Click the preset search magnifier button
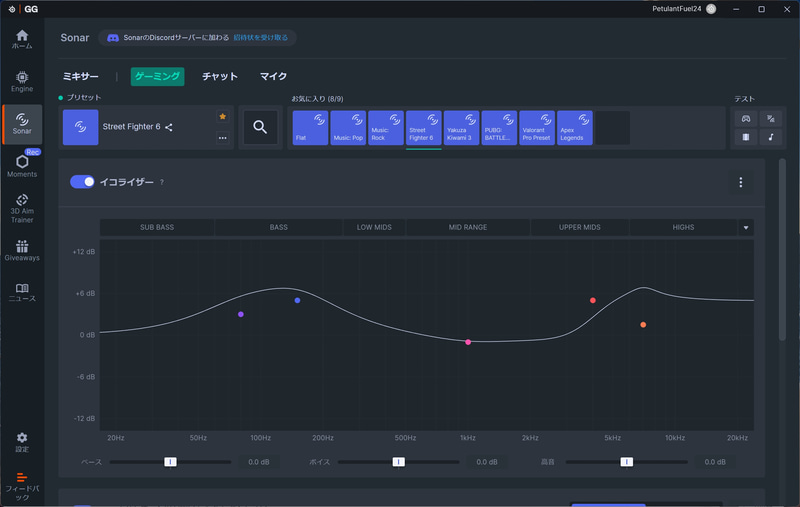Image resolution: width=800 pixels, height=507 pixels. [x=260, y=127]
